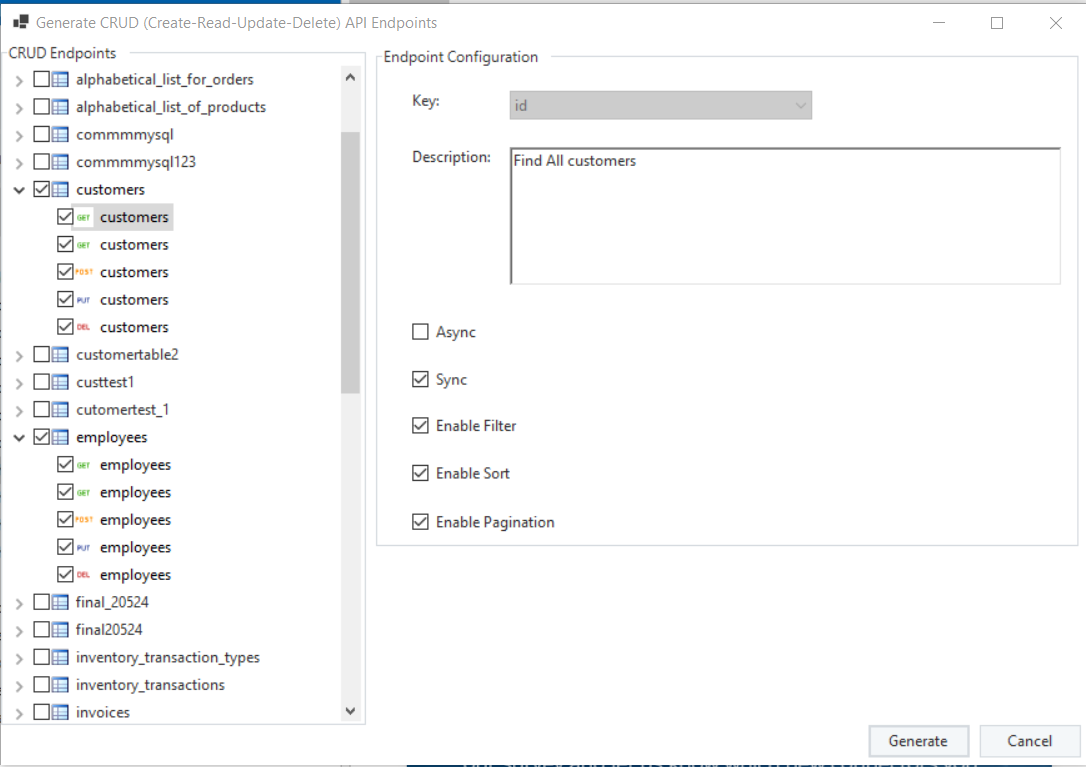This screenshot has height=767, width=1086.
Task: Click the POST icon beside customers endpoint
Action: coord(84,272)
